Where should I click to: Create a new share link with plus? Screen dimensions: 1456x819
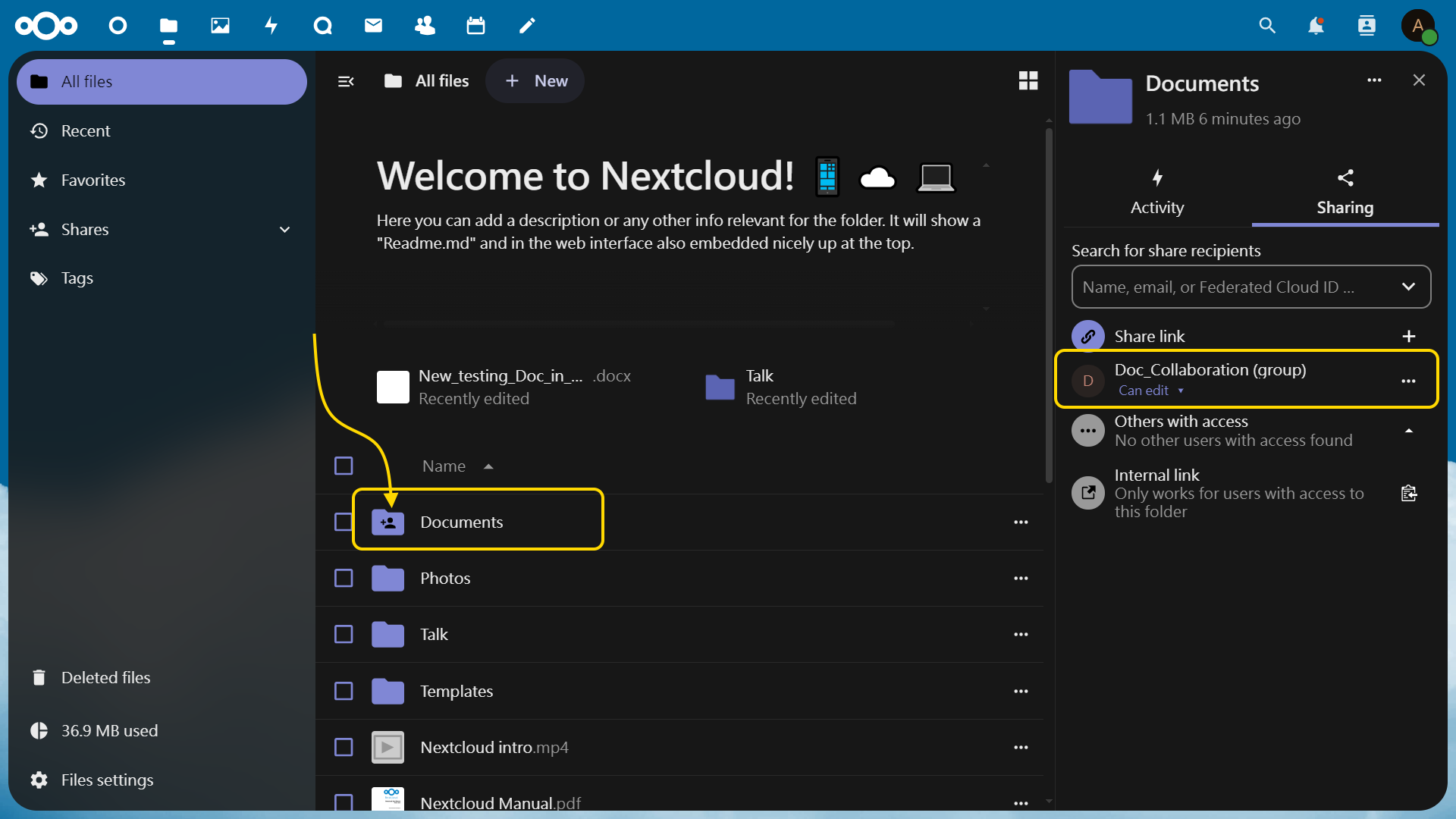pyautogui.click(x=1409, y=336)
